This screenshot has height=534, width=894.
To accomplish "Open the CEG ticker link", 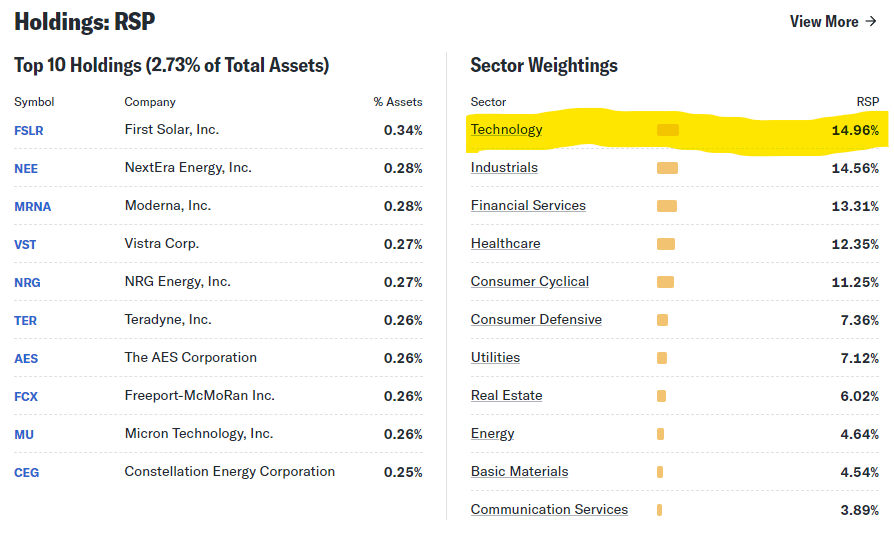I will coord(27,472).
